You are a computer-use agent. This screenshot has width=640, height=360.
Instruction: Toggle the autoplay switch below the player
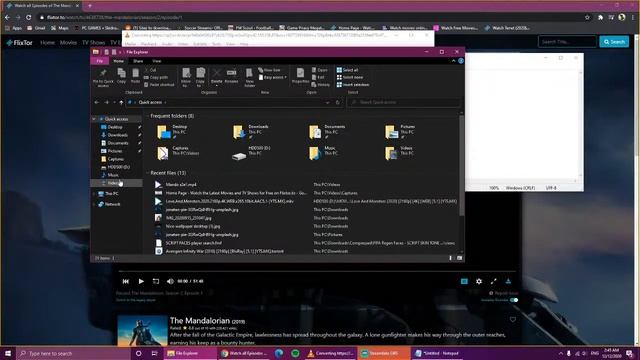tap(514, 300)
